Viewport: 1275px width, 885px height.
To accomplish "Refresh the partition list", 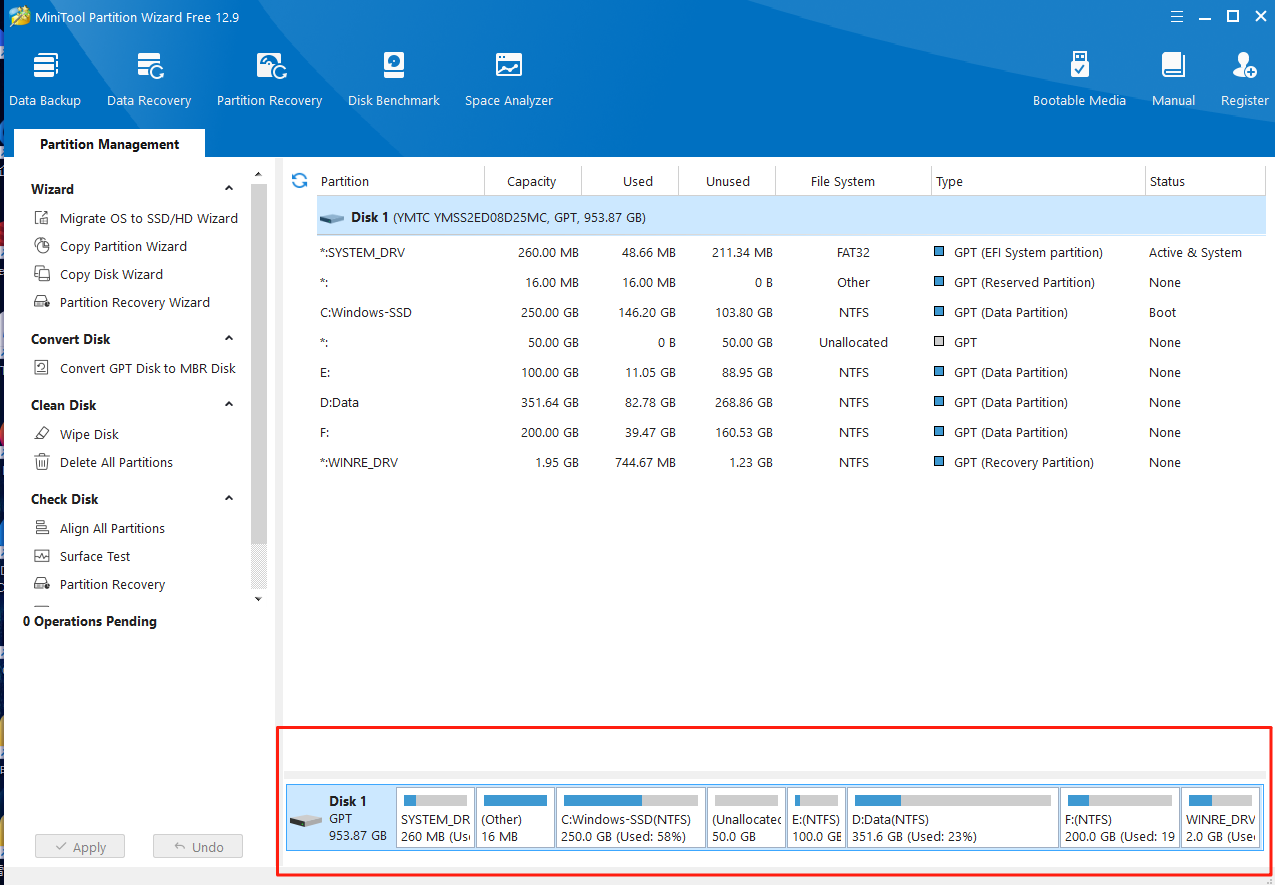I will pos(299,181).
